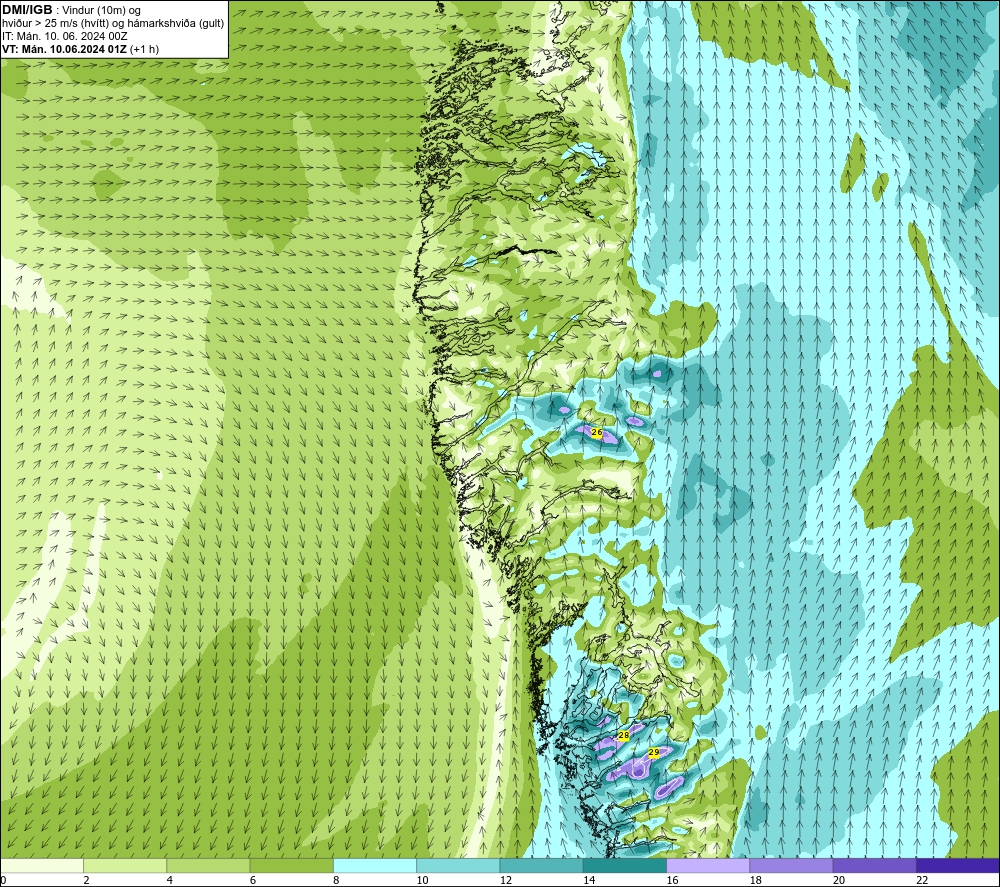Viewport: 1000px width, 887px height.
Task: Click the scale value 8 label
Action: 336,881
